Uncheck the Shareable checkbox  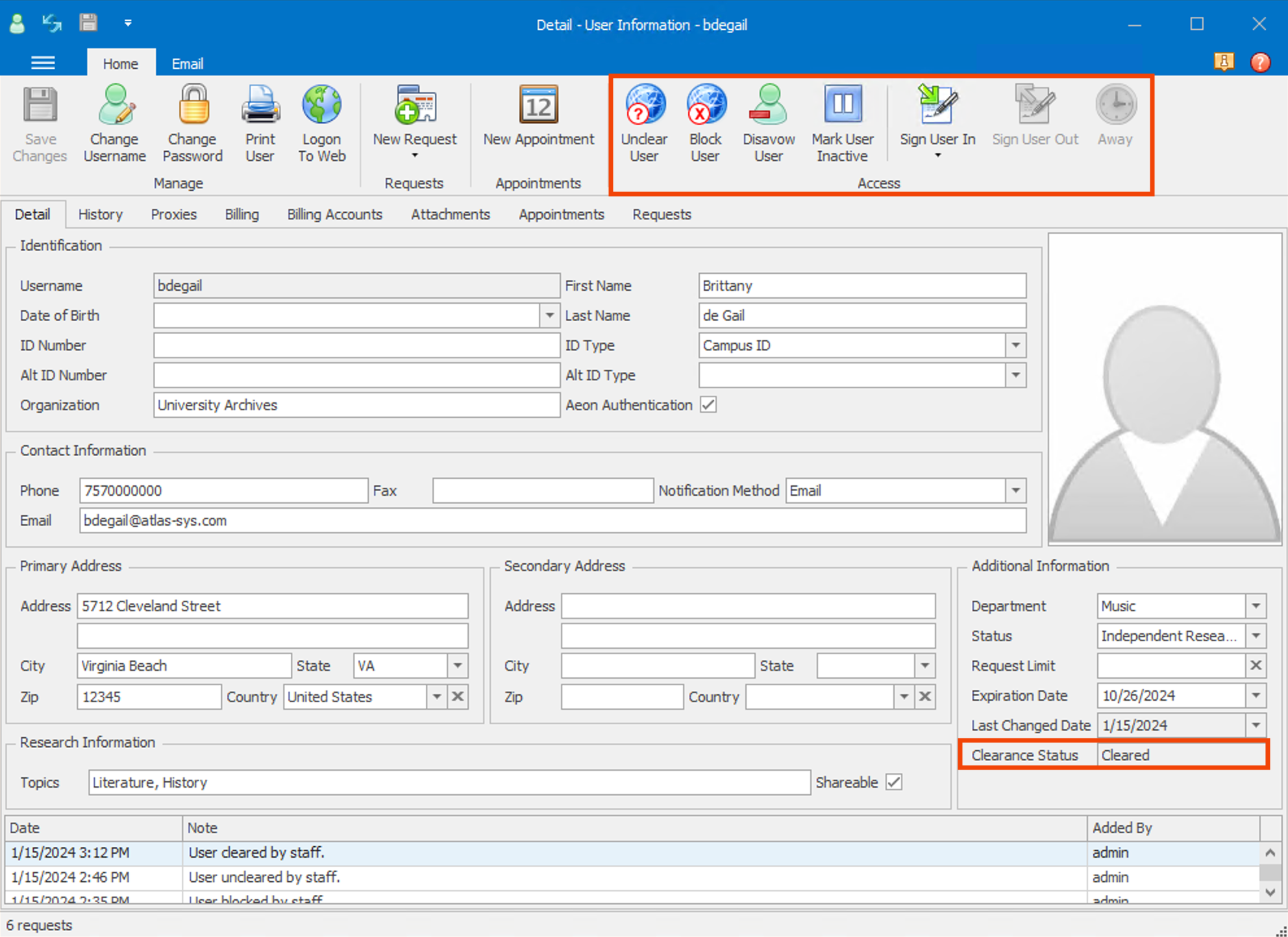pos(894,782)
